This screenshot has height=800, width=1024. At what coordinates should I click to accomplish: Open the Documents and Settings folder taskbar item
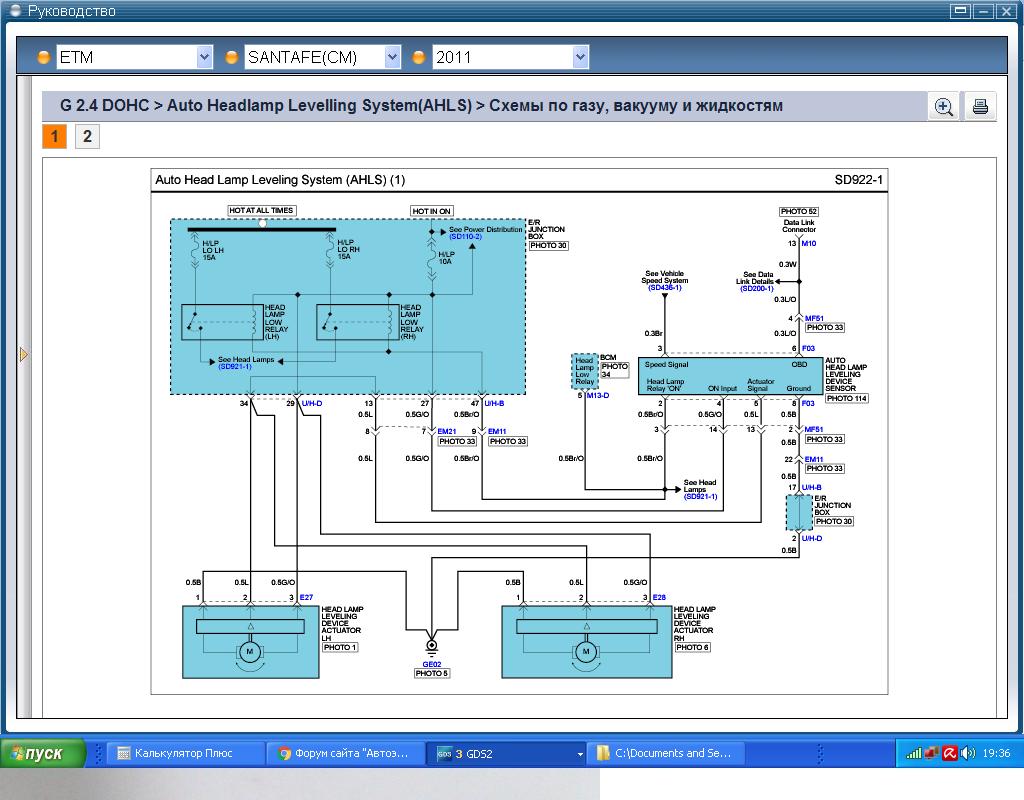click(667, 753)
